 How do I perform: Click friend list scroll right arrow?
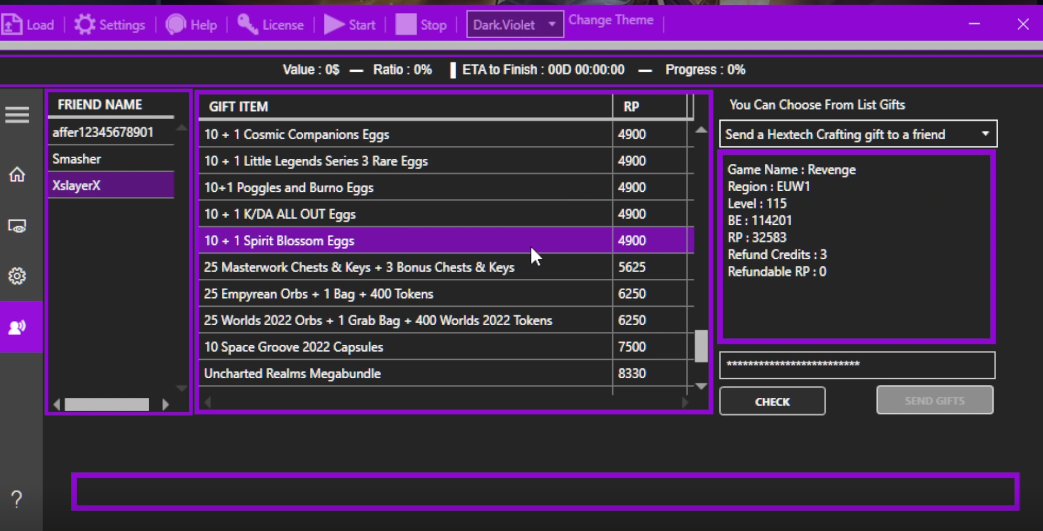(166, 405)
